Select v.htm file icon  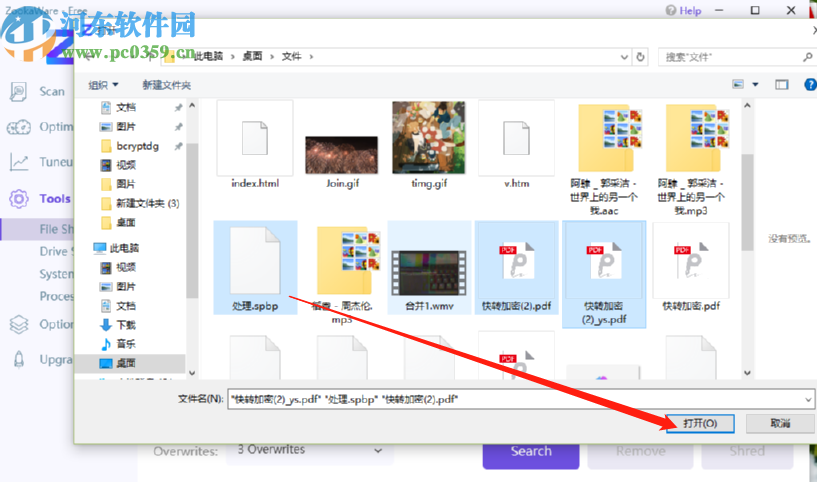(x=516, y=139)
